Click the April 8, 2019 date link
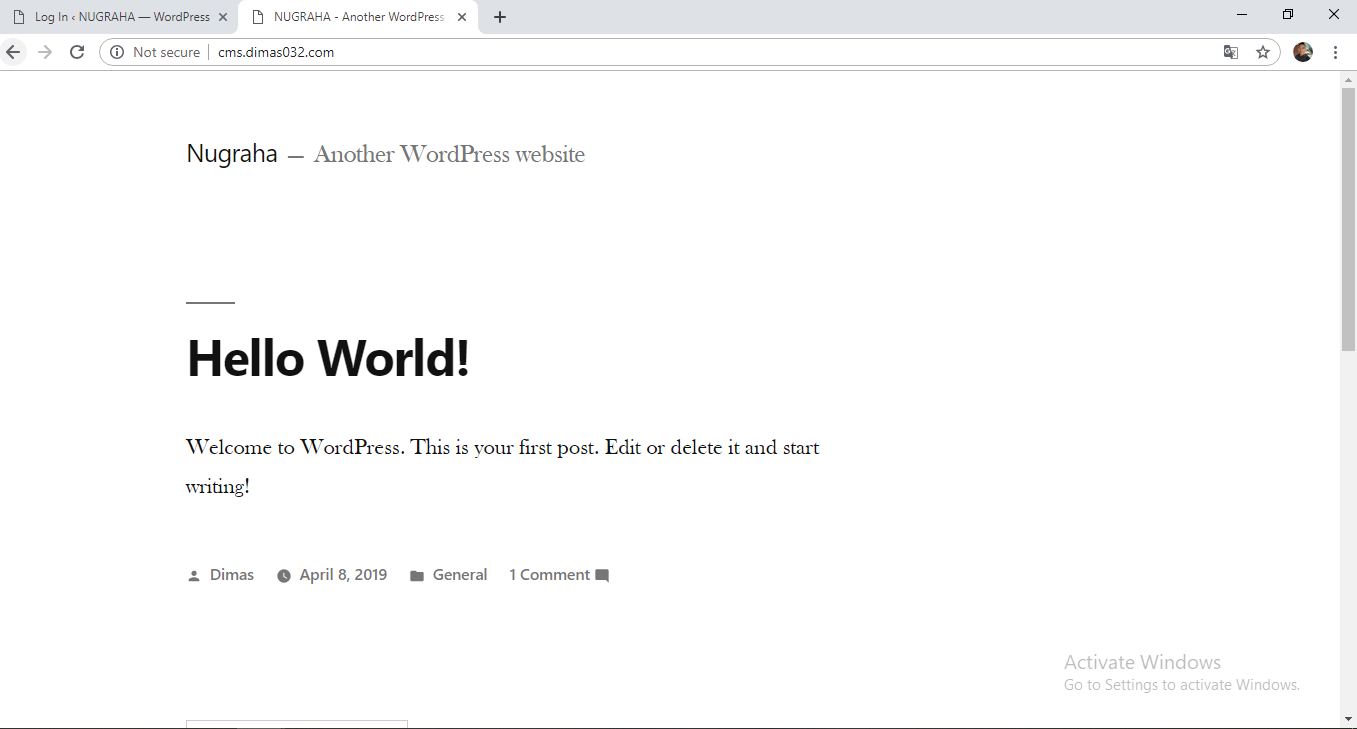This screenshot has width=1357, height=729. 343,575
